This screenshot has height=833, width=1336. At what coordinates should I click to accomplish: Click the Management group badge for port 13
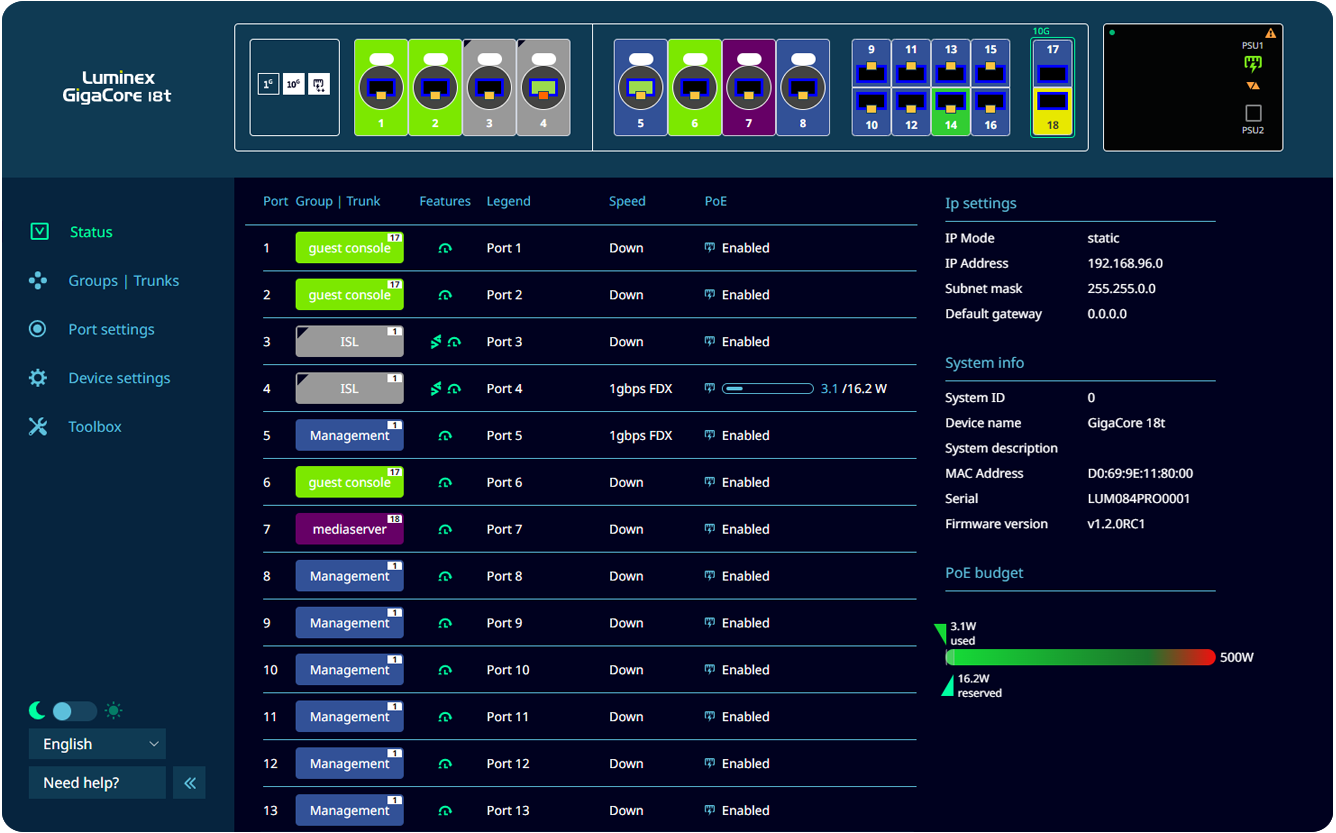349,811
